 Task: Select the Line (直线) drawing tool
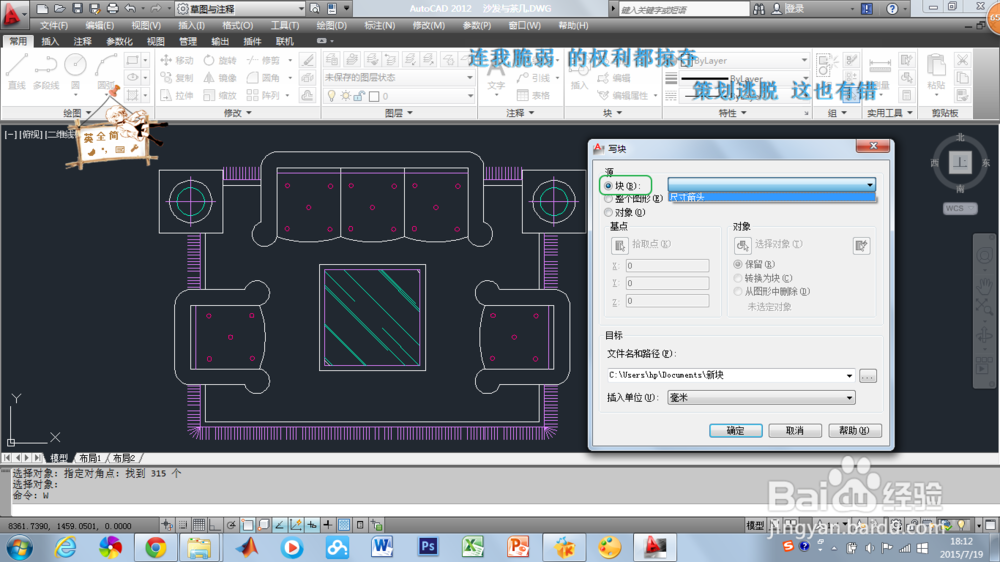[x=16, y=71]
